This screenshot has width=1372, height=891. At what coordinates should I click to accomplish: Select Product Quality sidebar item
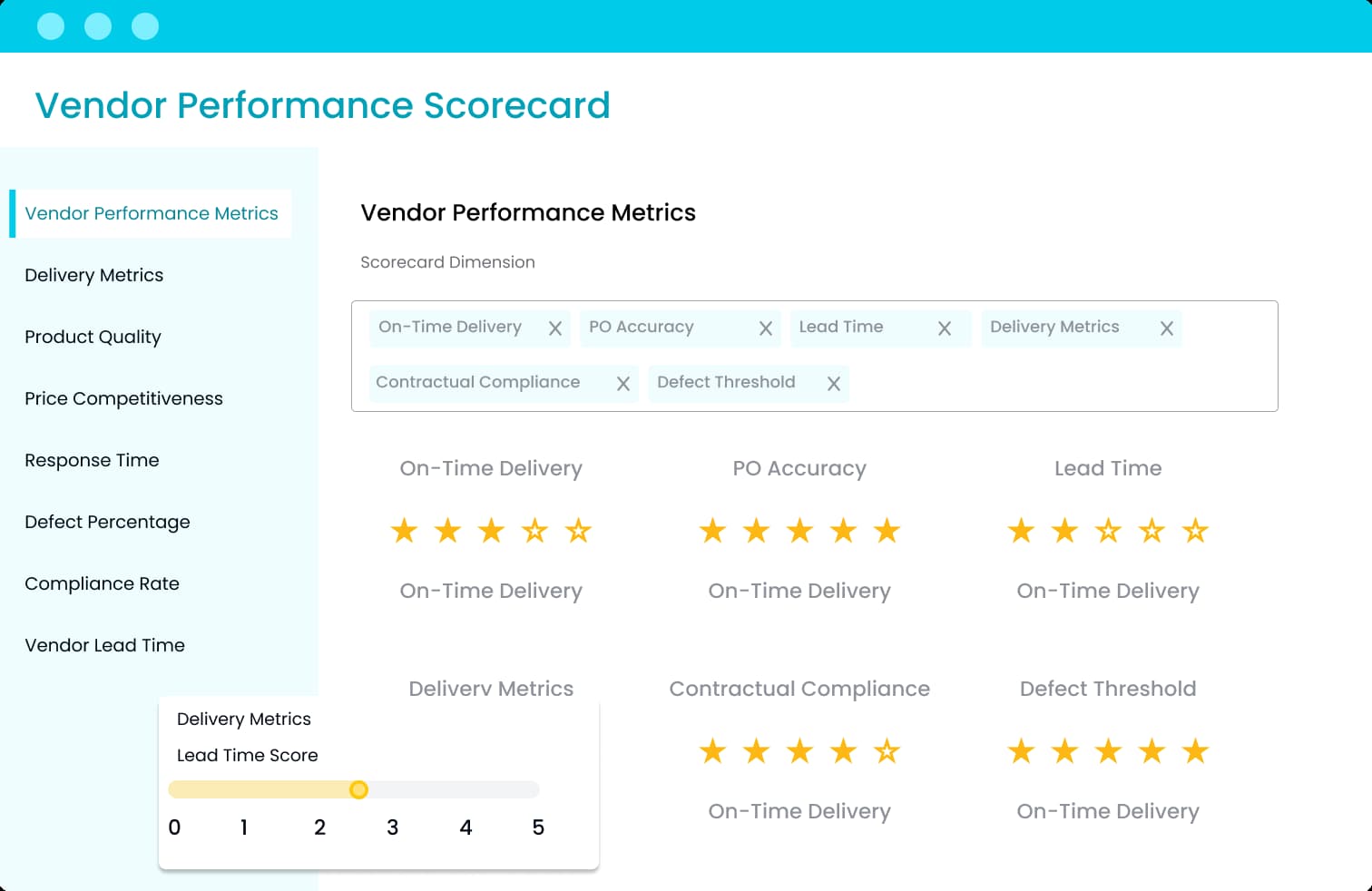click(93, 337)
